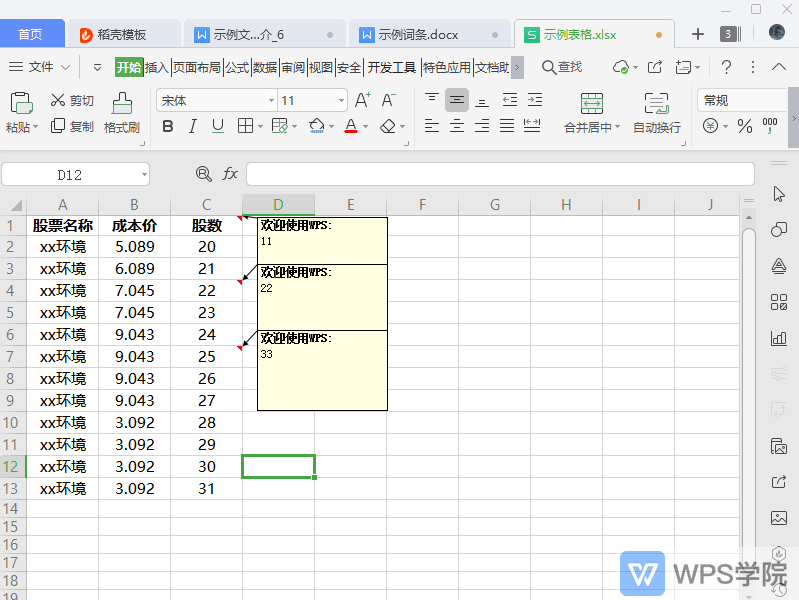Viewport: 799px width, 600px height.
Task: Switch to the 插入 ribbon tab
Action: coord(157,67)
